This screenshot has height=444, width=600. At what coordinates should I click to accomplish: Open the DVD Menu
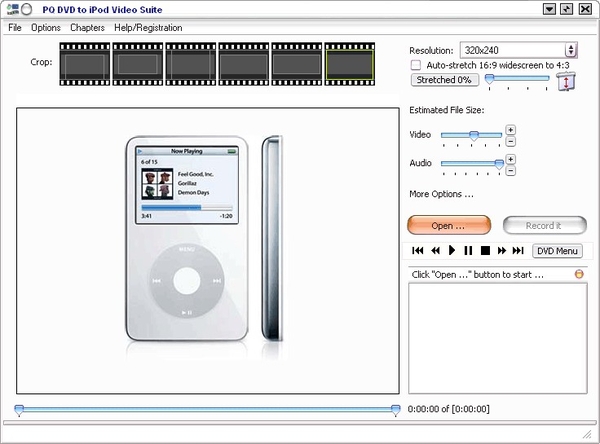[x=557, y=250]
